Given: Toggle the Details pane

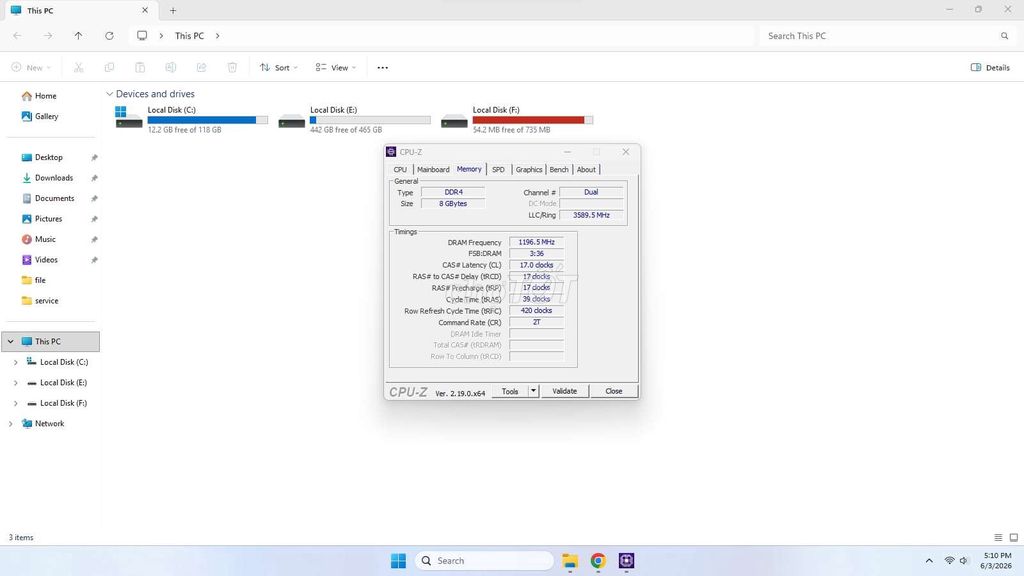Looking at the screenshot, I should [990, 67].
